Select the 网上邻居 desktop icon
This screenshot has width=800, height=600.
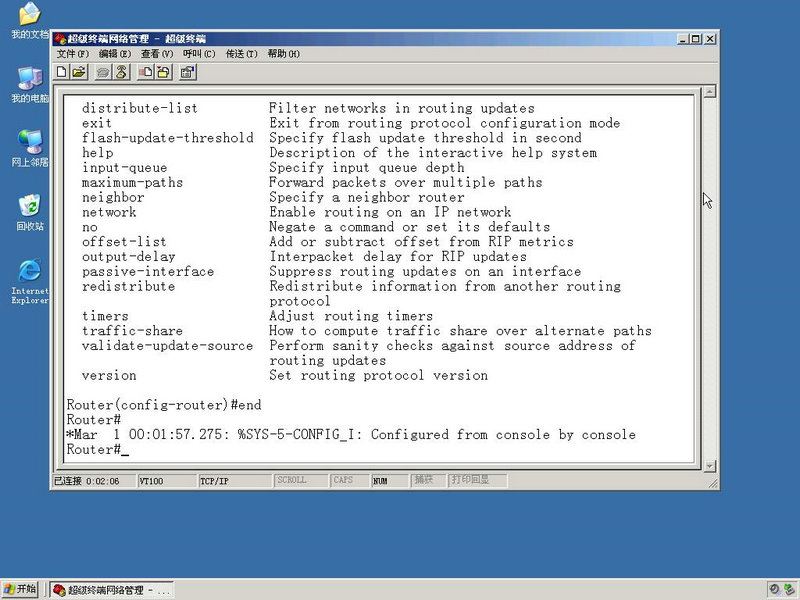30,148
